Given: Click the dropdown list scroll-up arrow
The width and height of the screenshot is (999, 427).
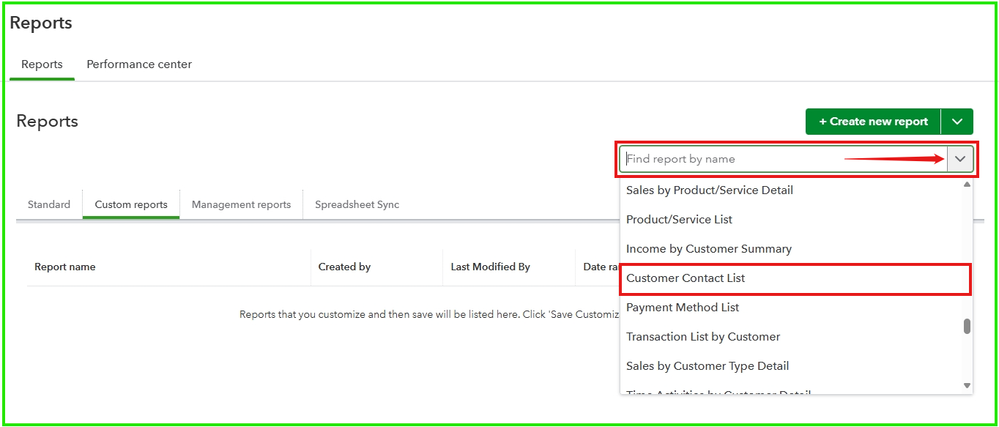Looking at the screenshot, I should [x=966, y=185].
